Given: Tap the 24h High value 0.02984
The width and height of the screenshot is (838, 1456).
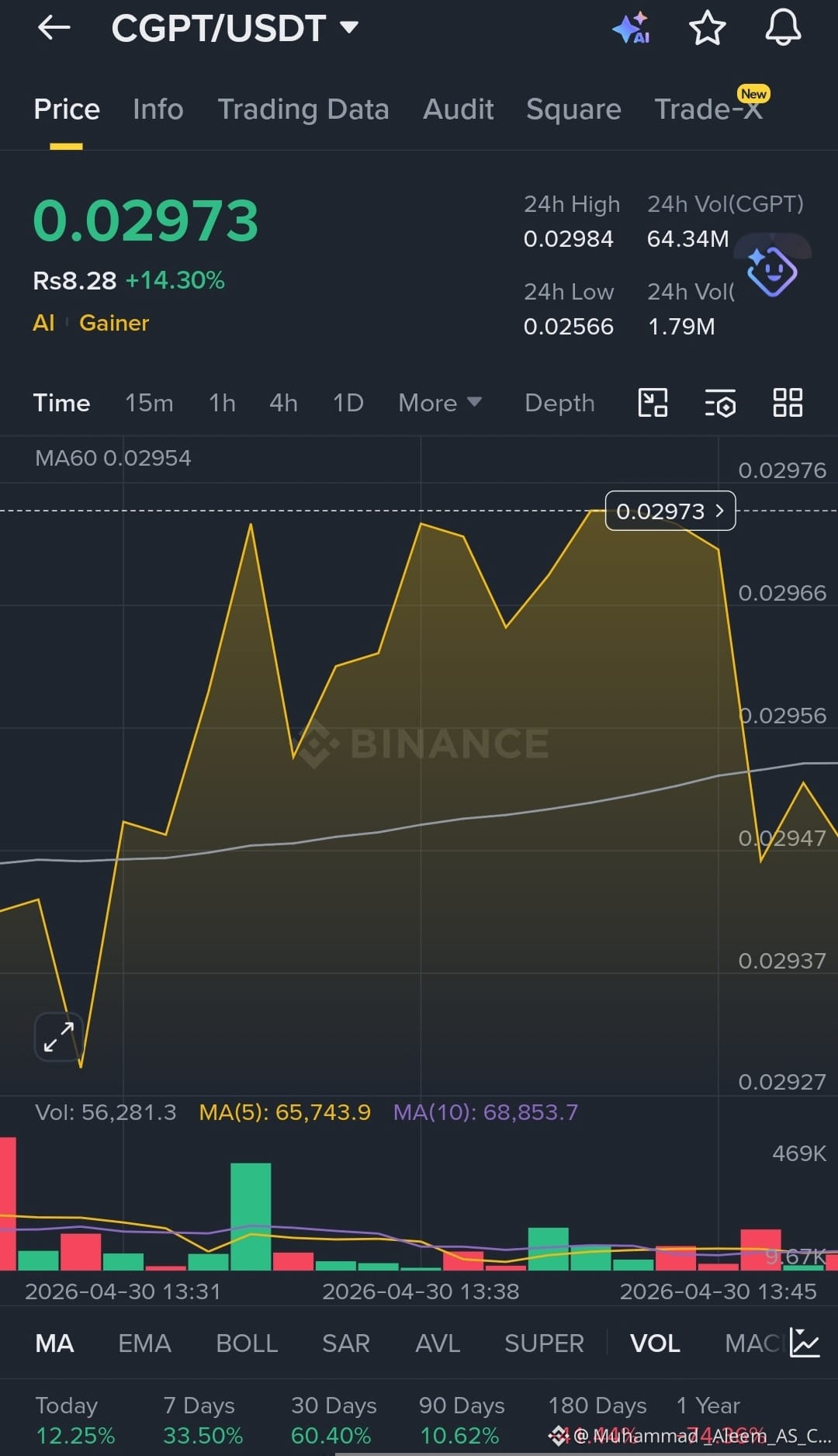Looking at the screenshot, I should click(x=568, y=239).
